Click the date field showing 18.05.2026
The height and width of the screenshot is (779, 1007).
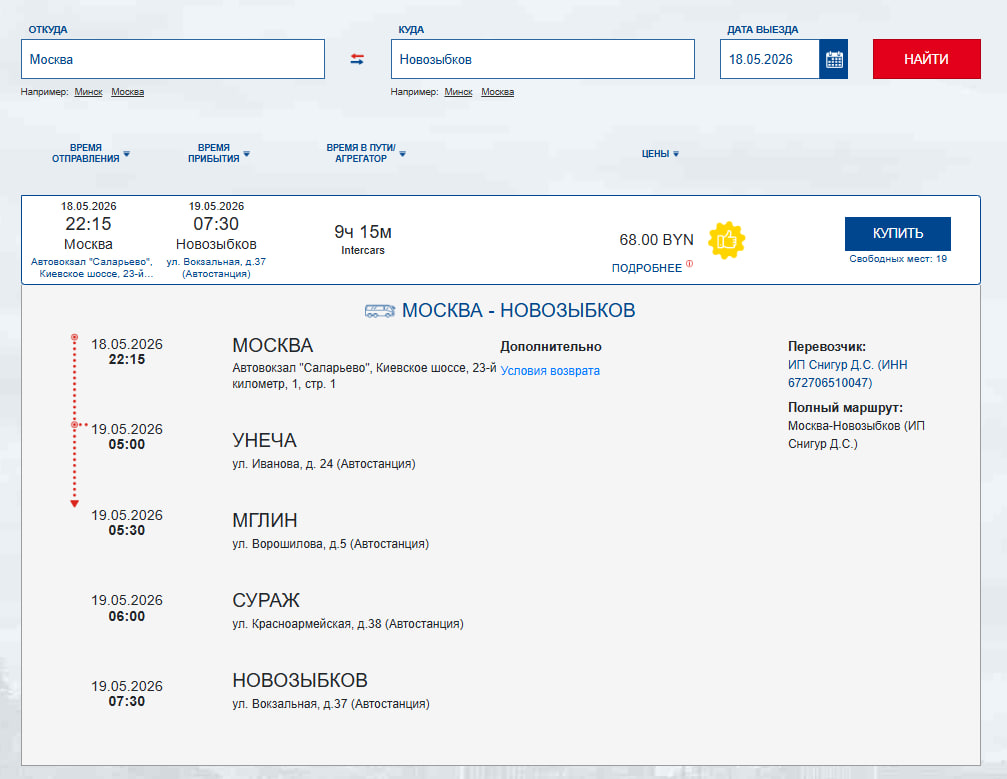pos(770,58)
